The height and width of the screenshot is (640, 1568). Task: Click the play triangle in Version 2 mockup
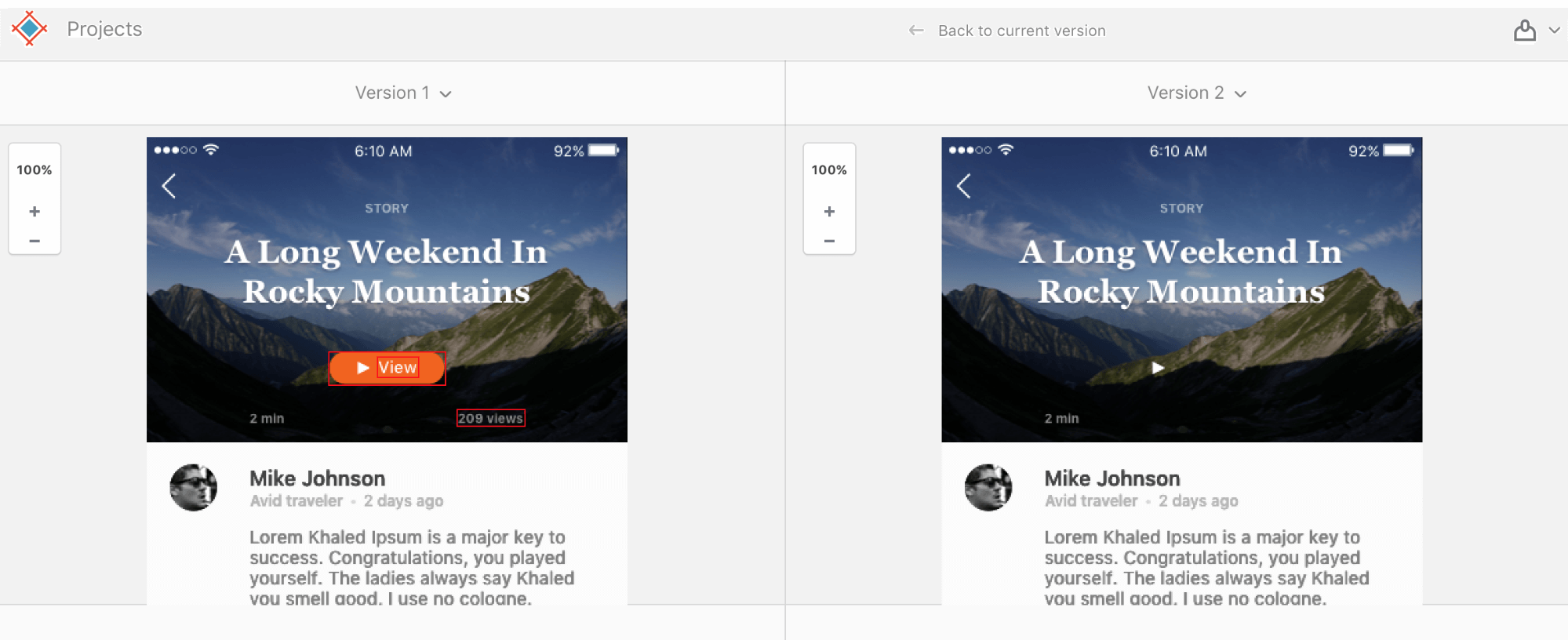[1158, 368]
